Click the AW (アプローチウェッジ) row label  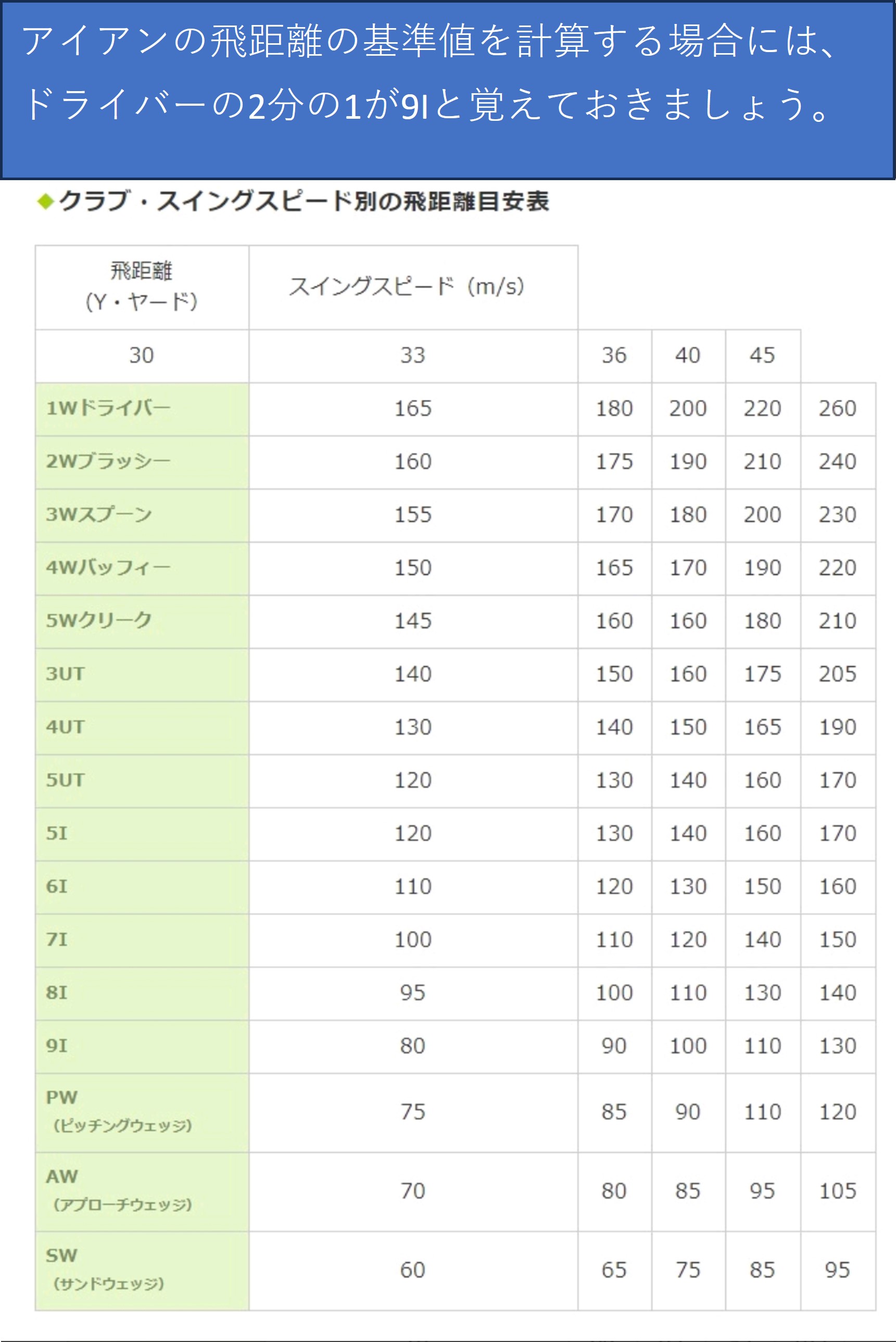click(x=119, y=1191)
